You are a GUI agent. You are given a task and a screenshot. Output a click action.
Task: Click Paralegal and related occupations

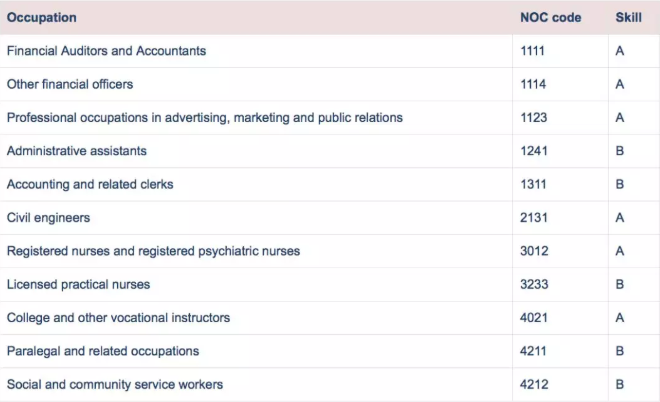click(103, 351)
